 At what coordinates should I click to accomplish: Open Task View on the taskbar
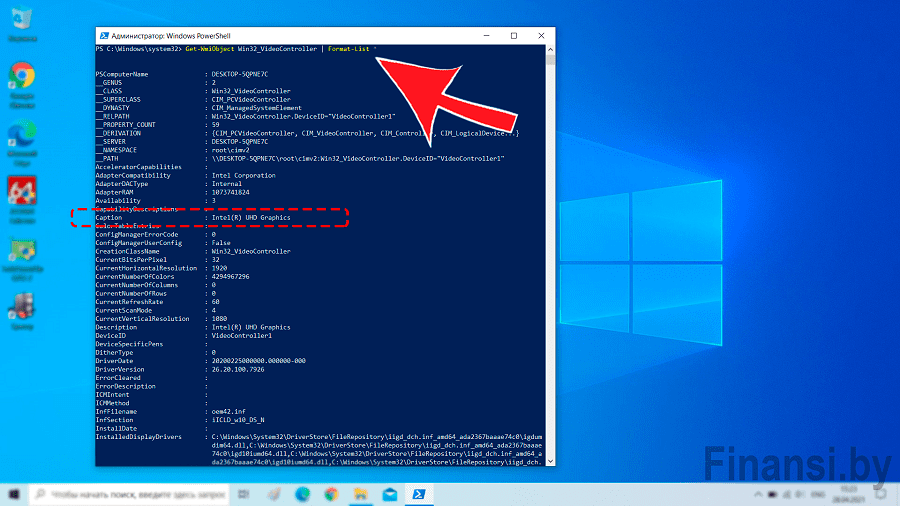coord(243,494)
